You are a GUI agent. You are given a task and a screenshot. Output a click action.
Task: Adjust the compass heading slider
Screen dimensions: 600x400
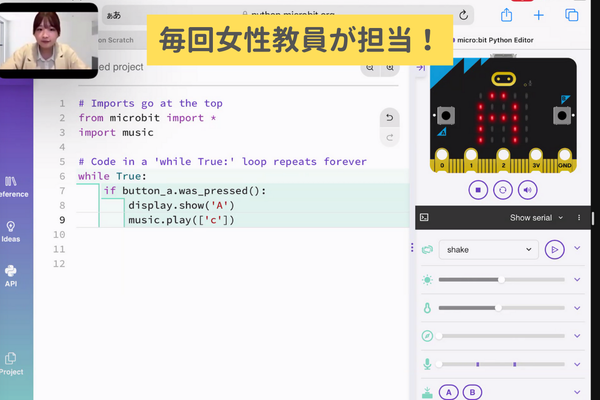pyautogui.click(x=502, y=336)
